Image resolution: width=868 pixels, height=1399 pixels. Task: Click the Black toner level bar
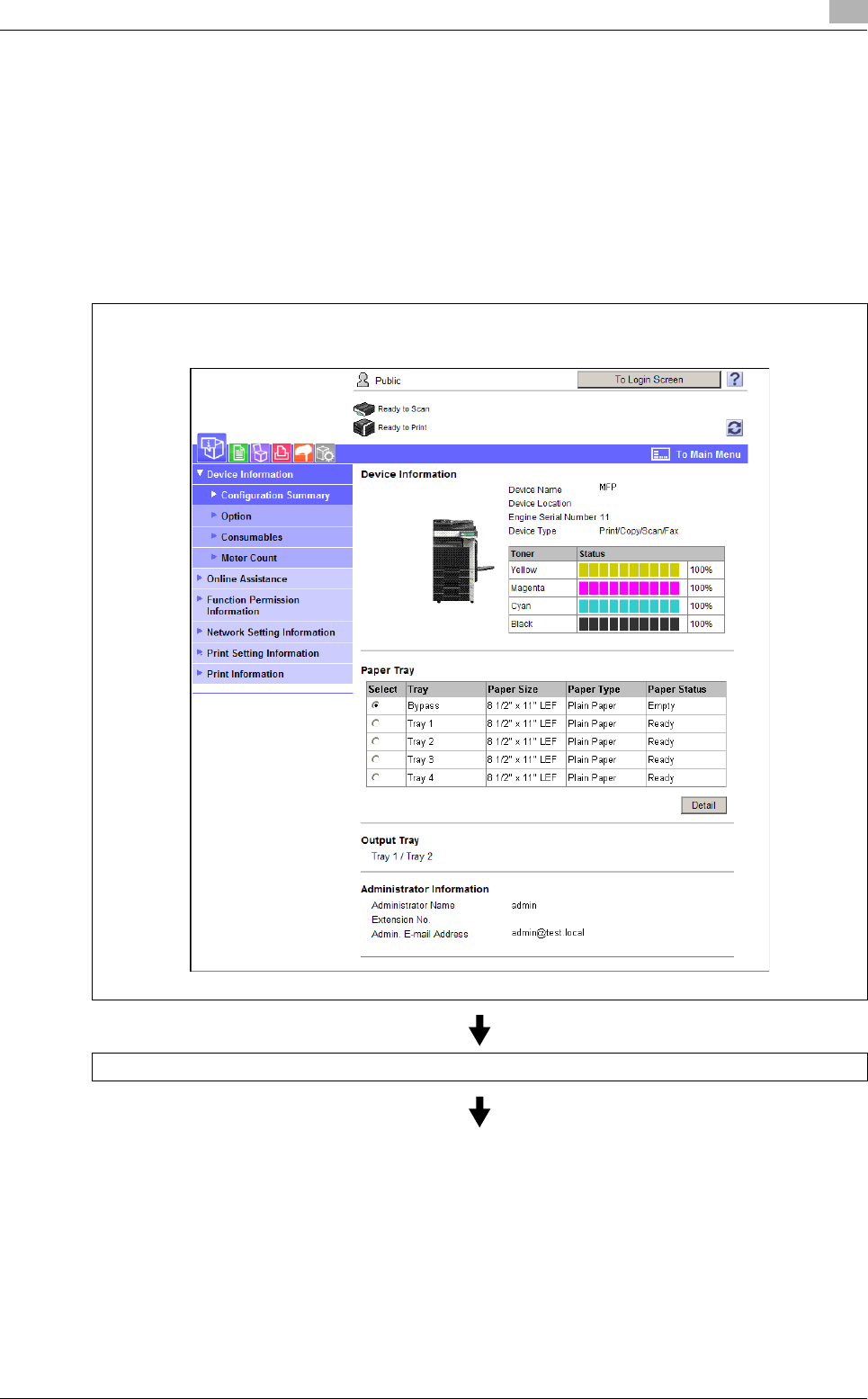click(x=630, y=623)
